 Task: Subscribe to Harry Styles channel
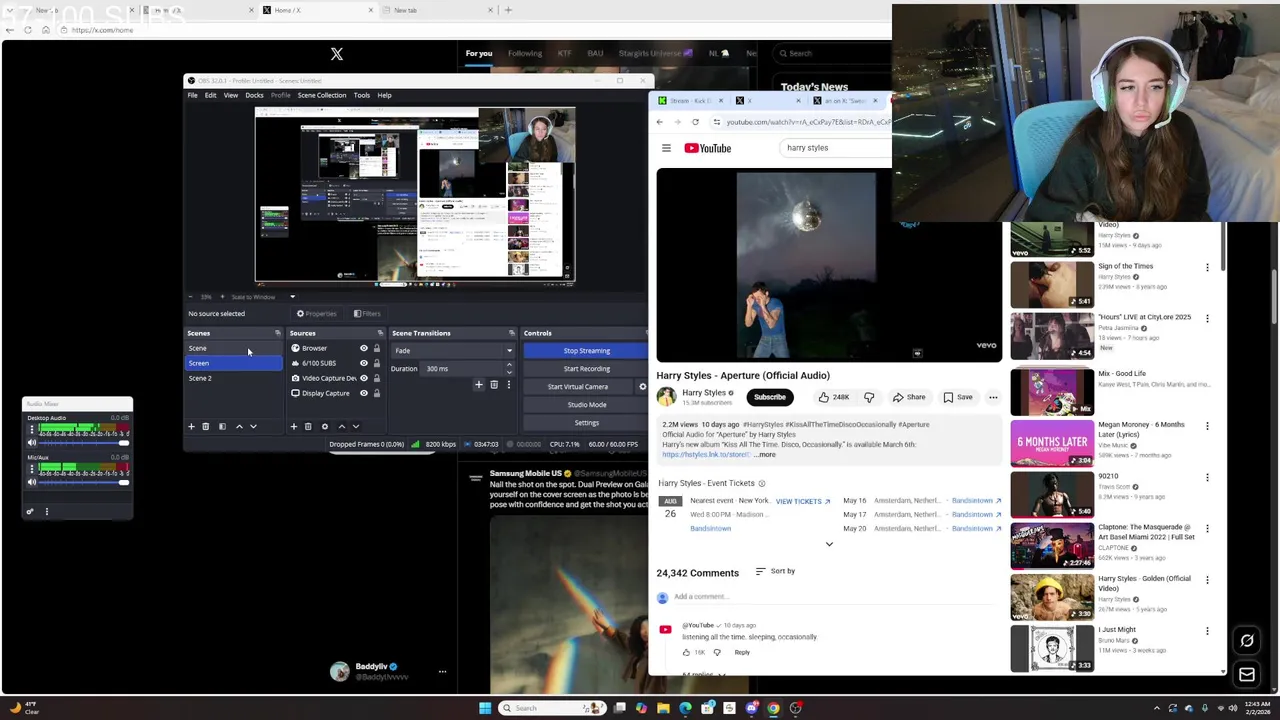tap(770, 397)
